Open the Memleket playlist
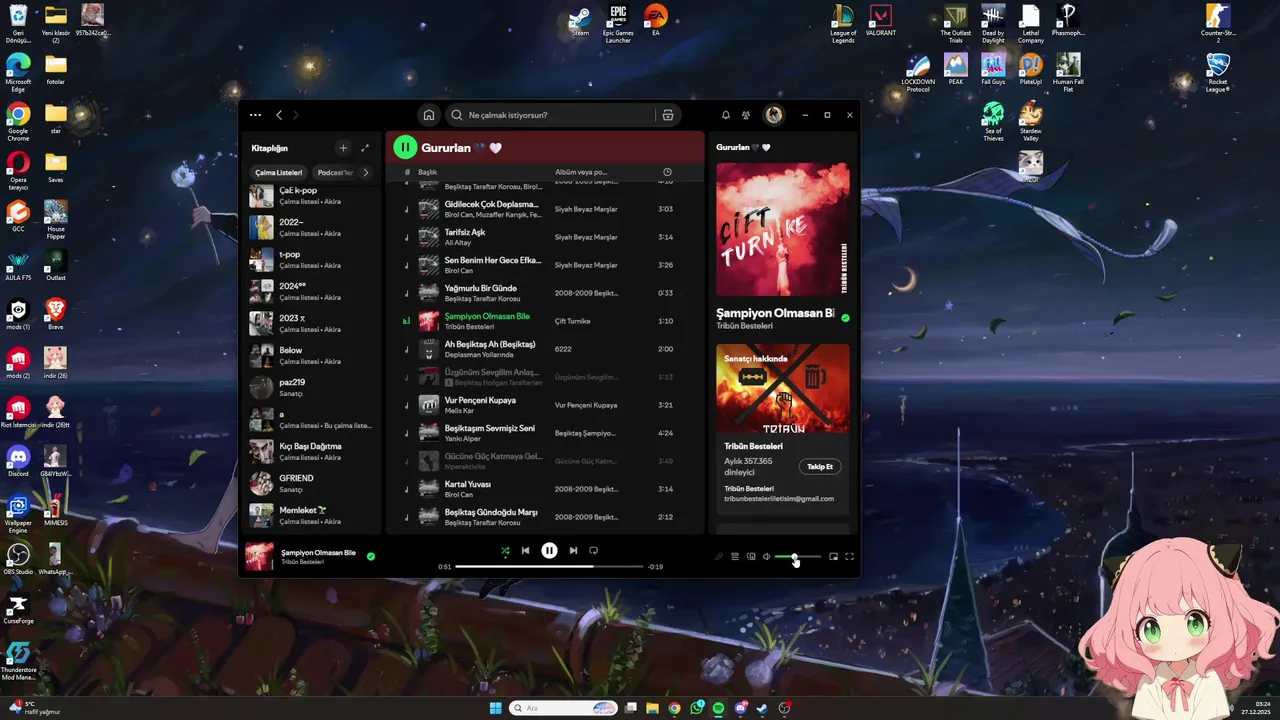1280x720 pixels. pos(312,516)
